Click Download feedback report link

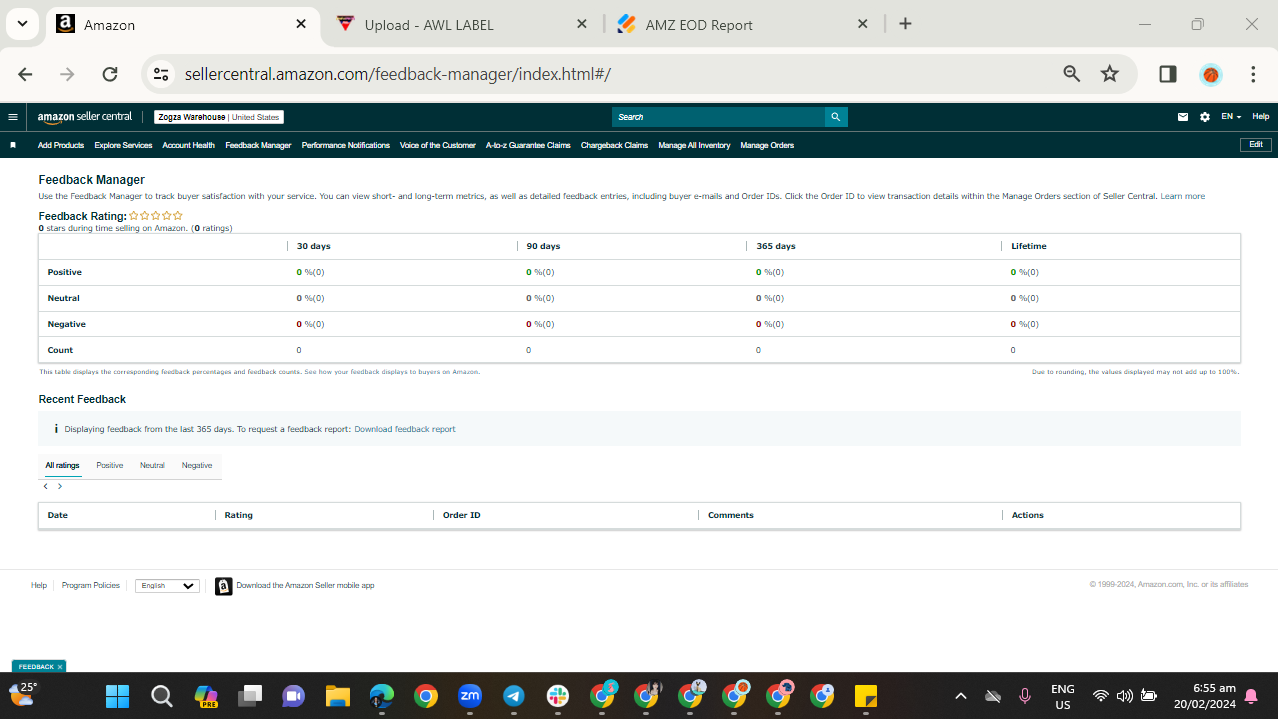(x=405, y=429)
